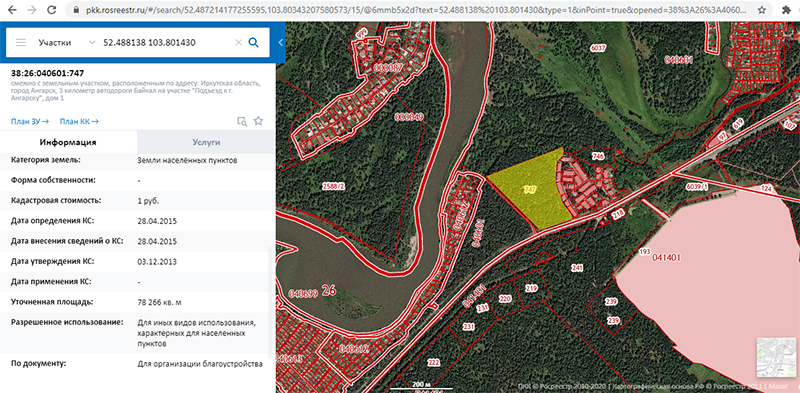Collapse the side panel with blue chevron
Viewport: 800px width, 393px height.
point(280,43)
